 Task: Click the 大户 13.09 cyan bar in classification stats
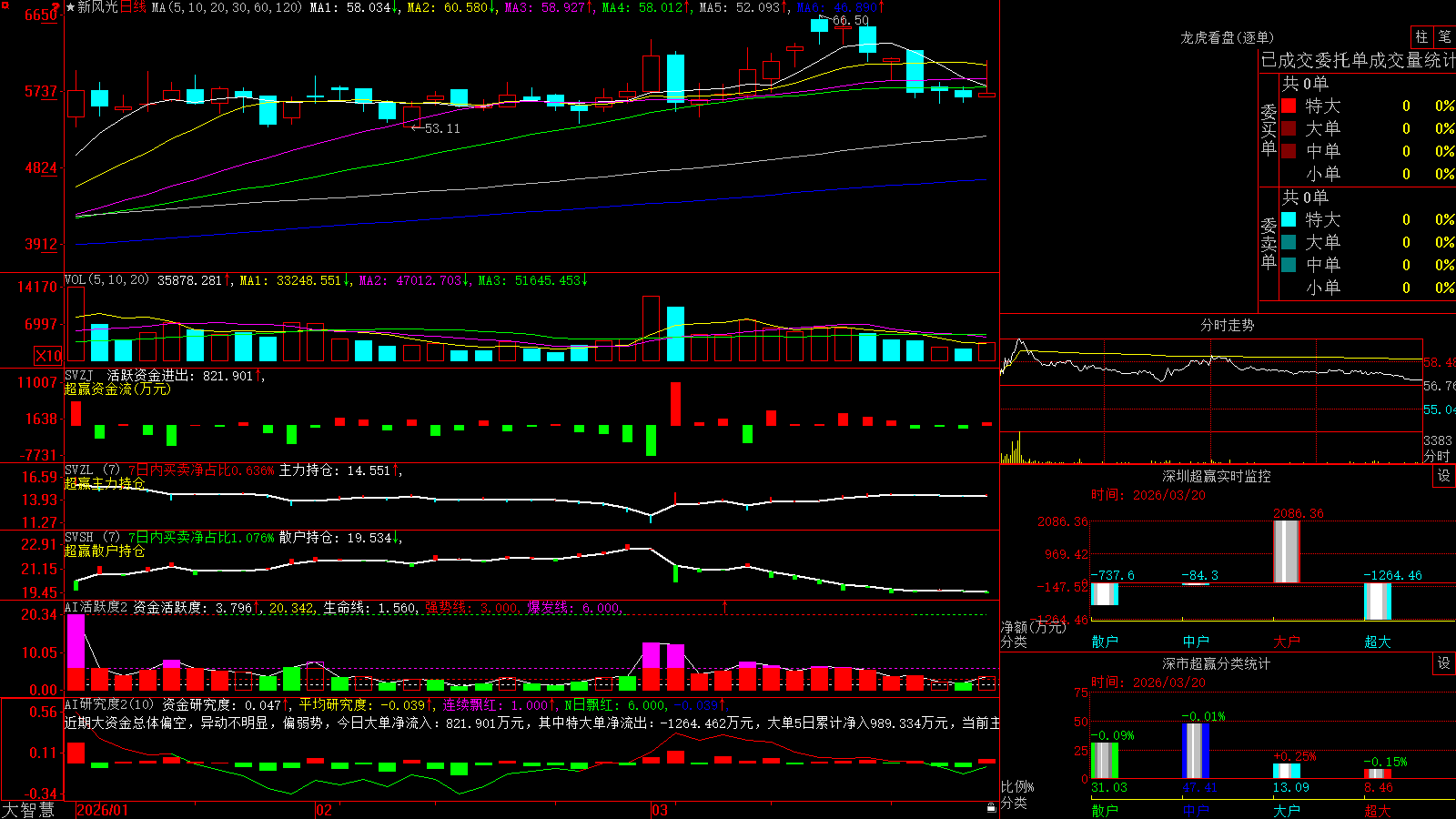tap(1286, 771)
